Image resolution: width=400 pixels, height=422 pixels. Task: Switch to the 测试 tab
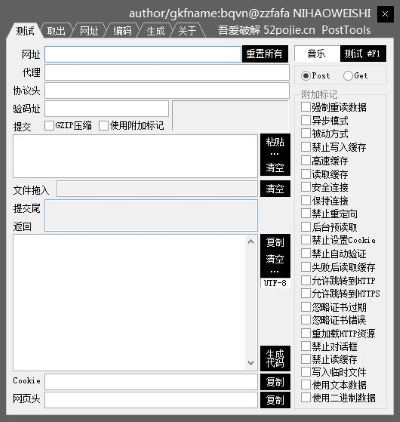[24, 31]
